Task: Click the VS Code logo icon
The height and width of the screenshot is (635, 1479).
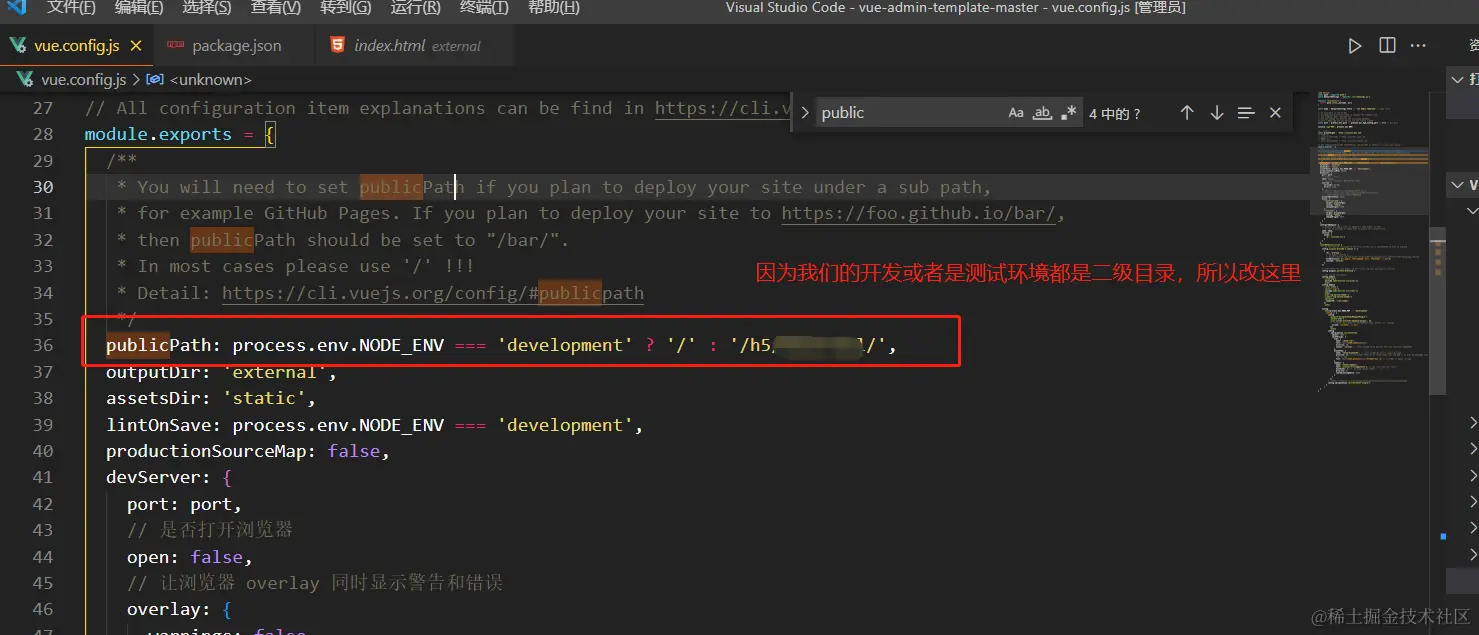Action: tap(17, 8)
